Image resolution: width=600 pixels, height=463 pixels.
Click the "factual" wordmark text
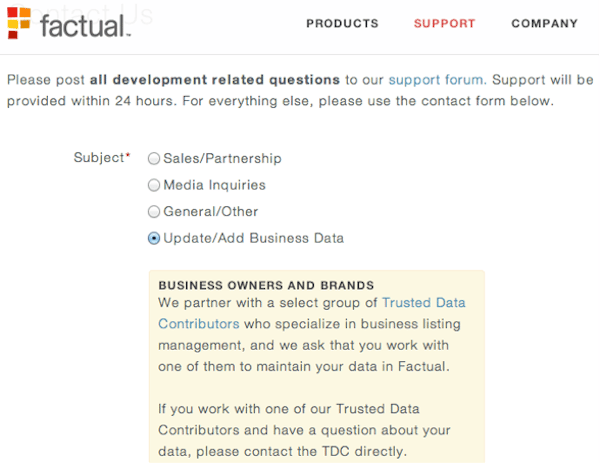pyautogui.click(x=84, y=23)
